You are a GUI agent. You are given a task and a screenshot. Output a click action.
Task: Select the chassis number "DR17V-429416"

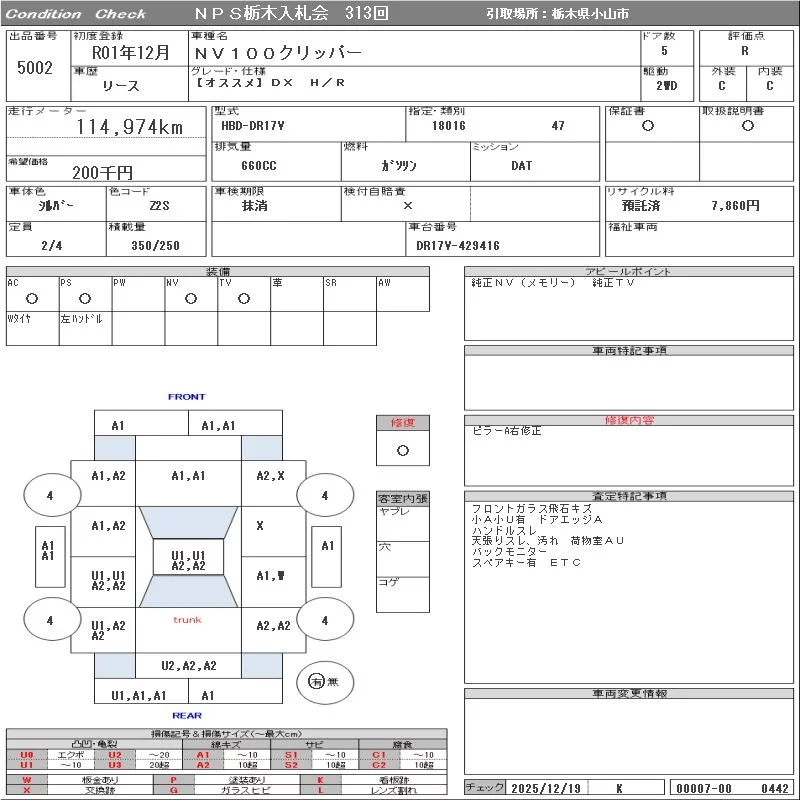click(458, 245)
